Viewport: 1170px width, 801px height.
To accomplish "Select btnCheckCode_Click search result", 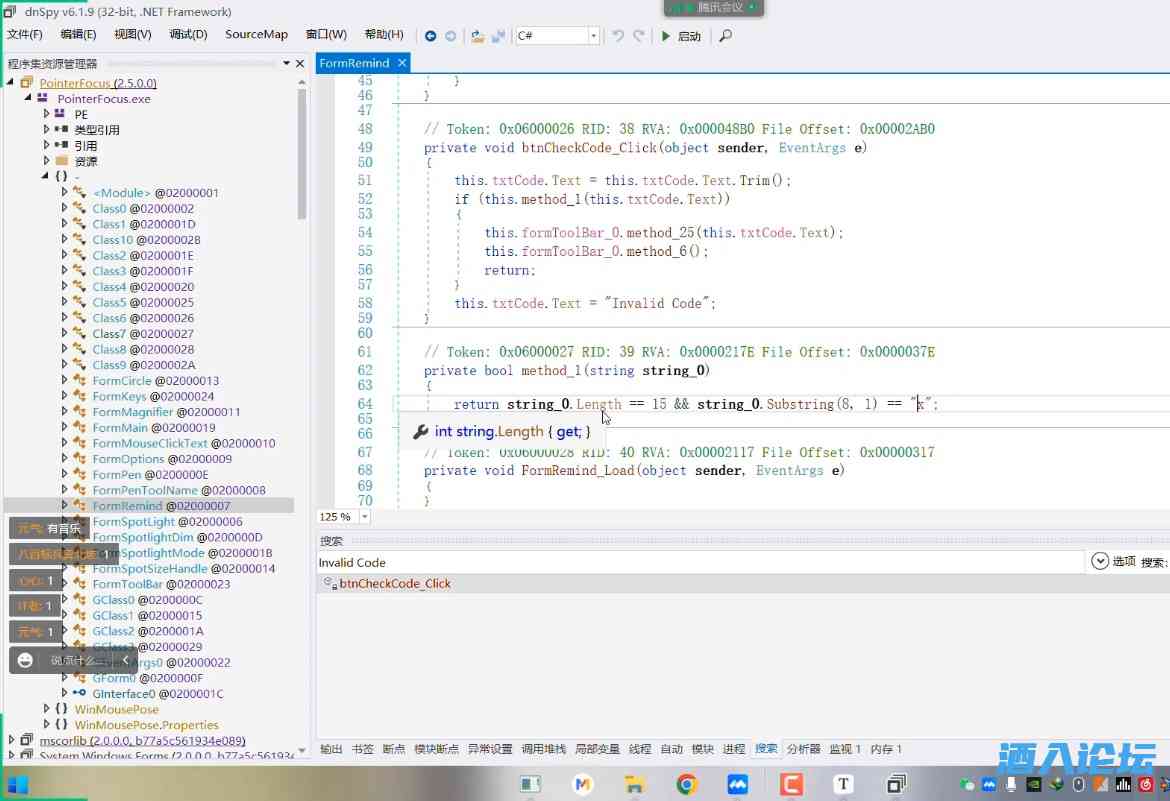I will point(394,584).
